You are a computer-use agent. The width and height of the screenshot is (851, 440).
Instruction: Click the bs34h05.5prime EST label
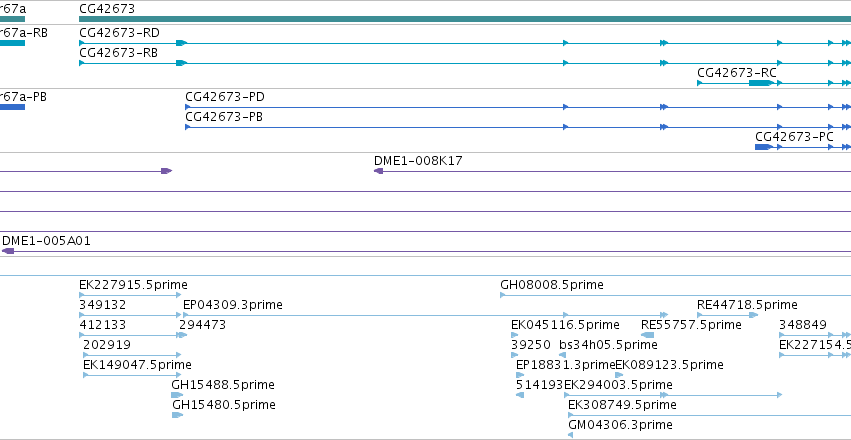point(608,345)
